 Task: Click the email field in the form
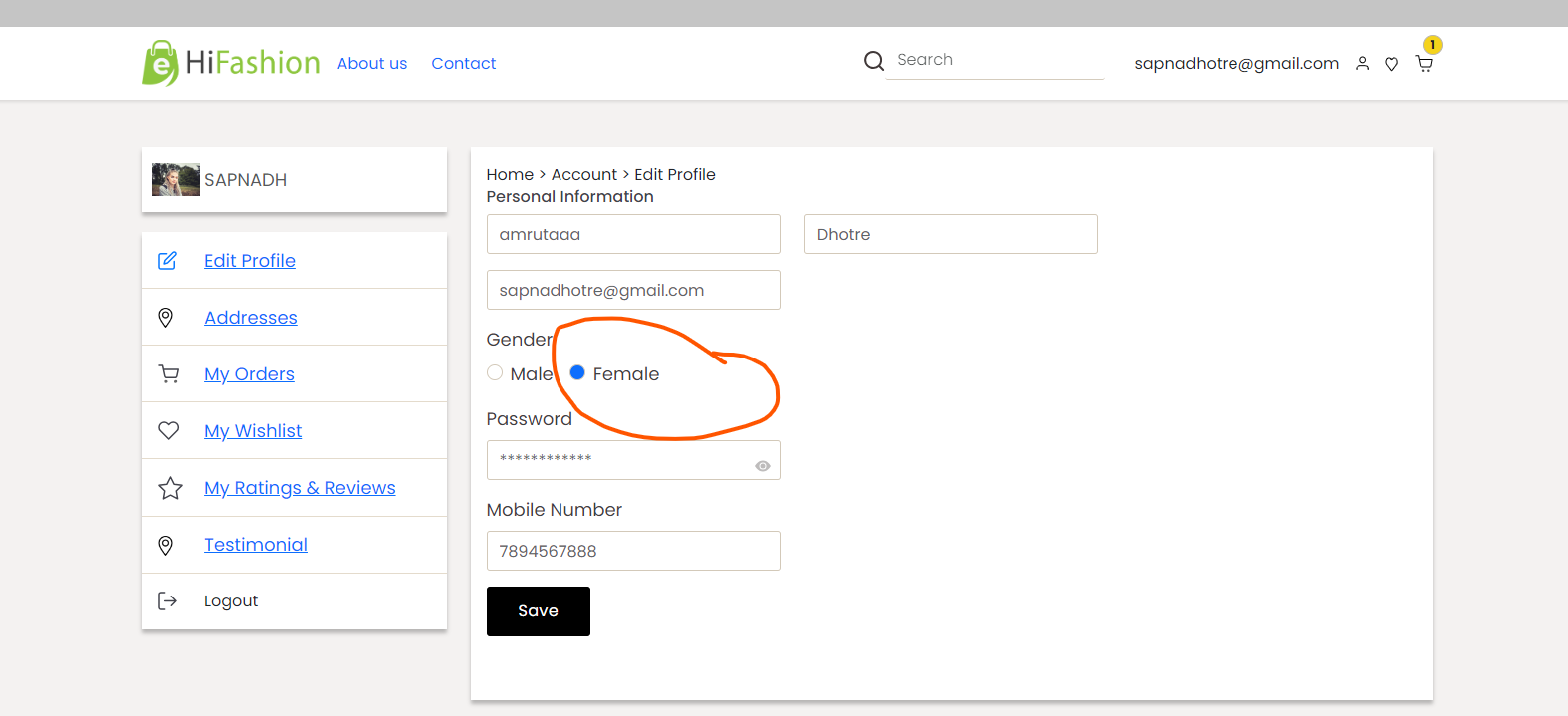pyautogui.click(x=633, y=290)
